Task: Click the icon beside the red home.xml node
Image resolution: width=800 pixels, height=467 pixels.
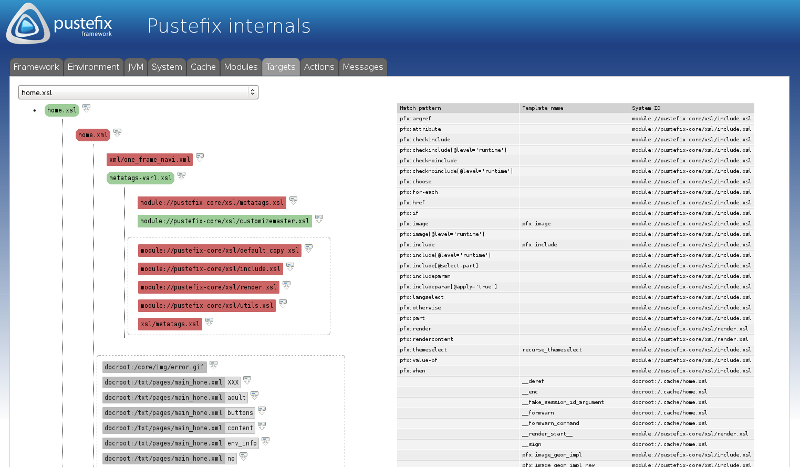Action: [x=117, y=132]
